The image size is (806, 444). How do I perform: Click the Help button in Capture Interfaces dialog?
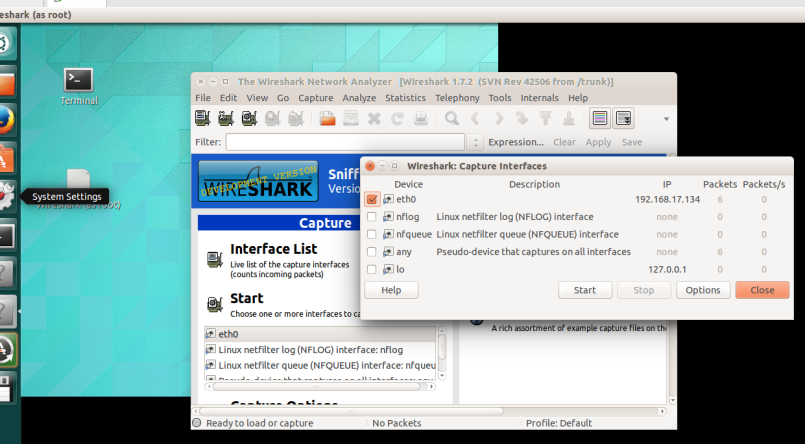pos(391,290)
